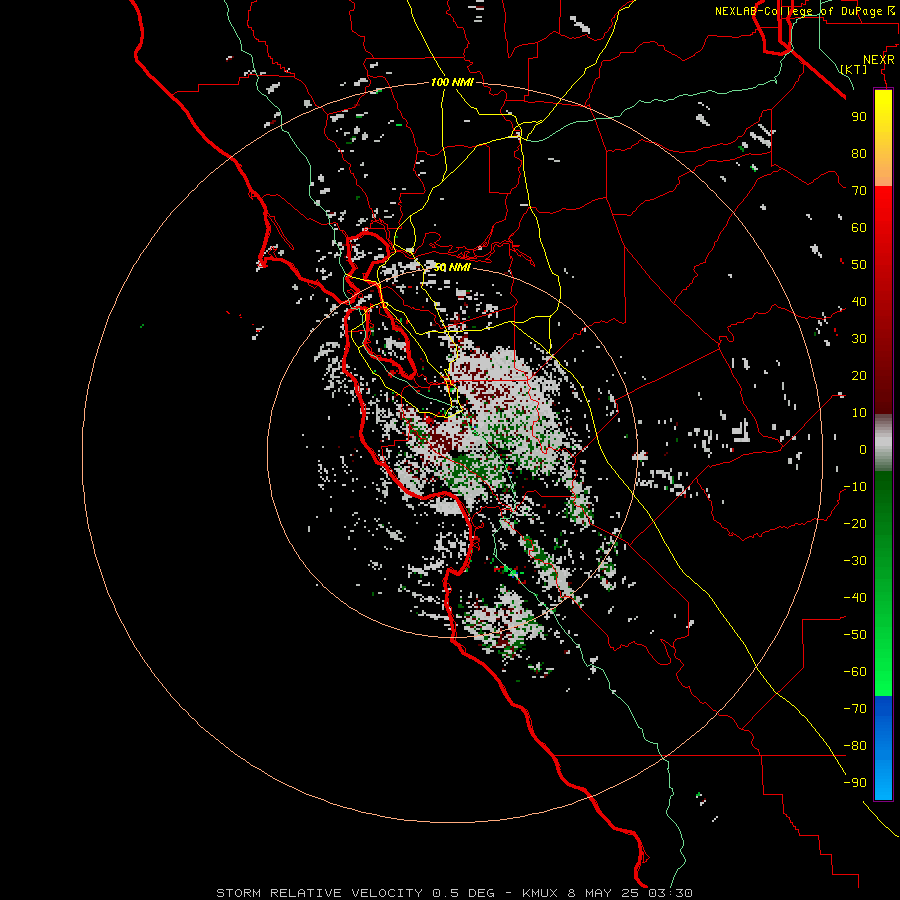Click the -70 value on the velocity scale
The height and width of the screenshot is (900, 900).
[855, 709]
